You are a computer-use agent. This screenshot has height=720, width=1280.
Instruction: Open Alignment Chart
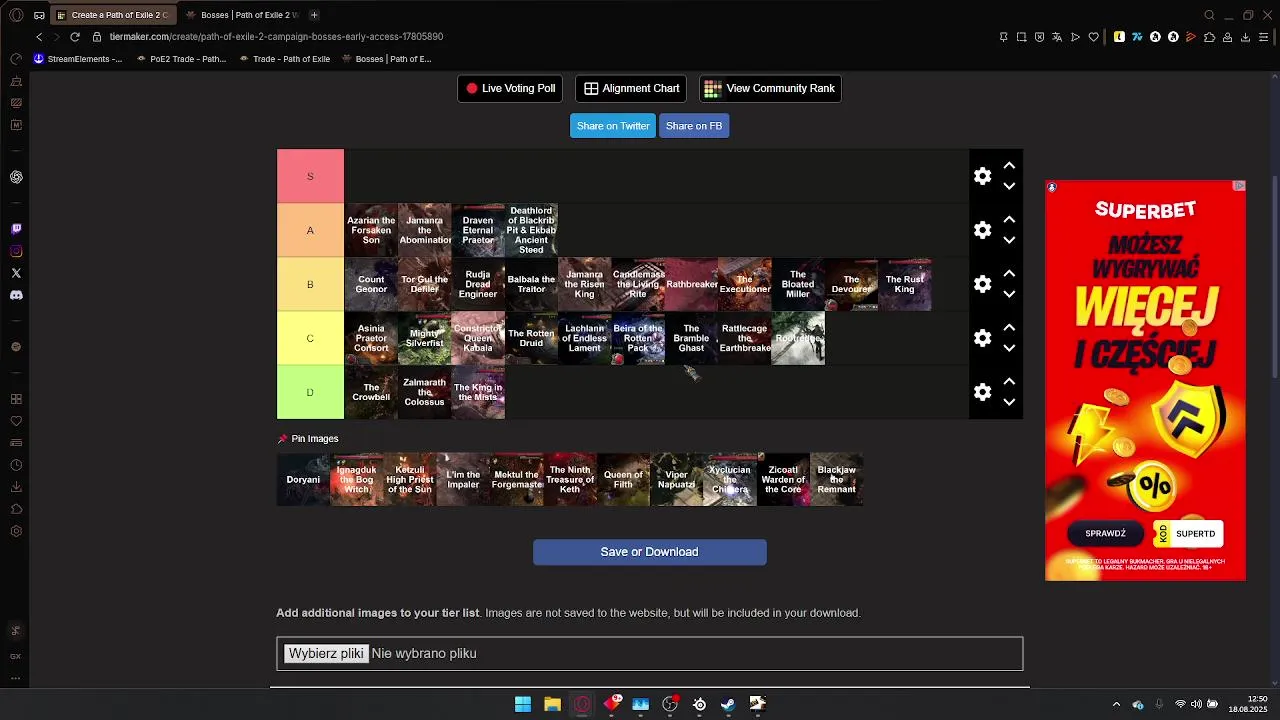(631, 88)
